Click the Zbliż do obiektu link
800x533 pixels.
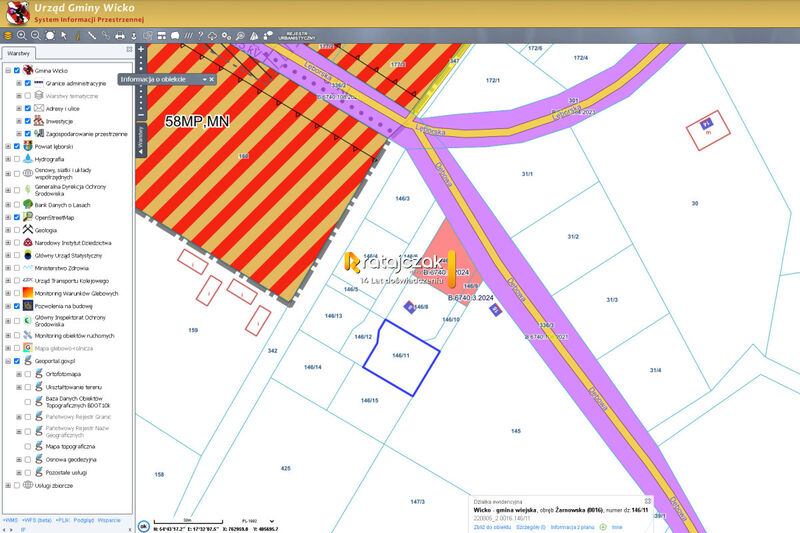point(492,527)
